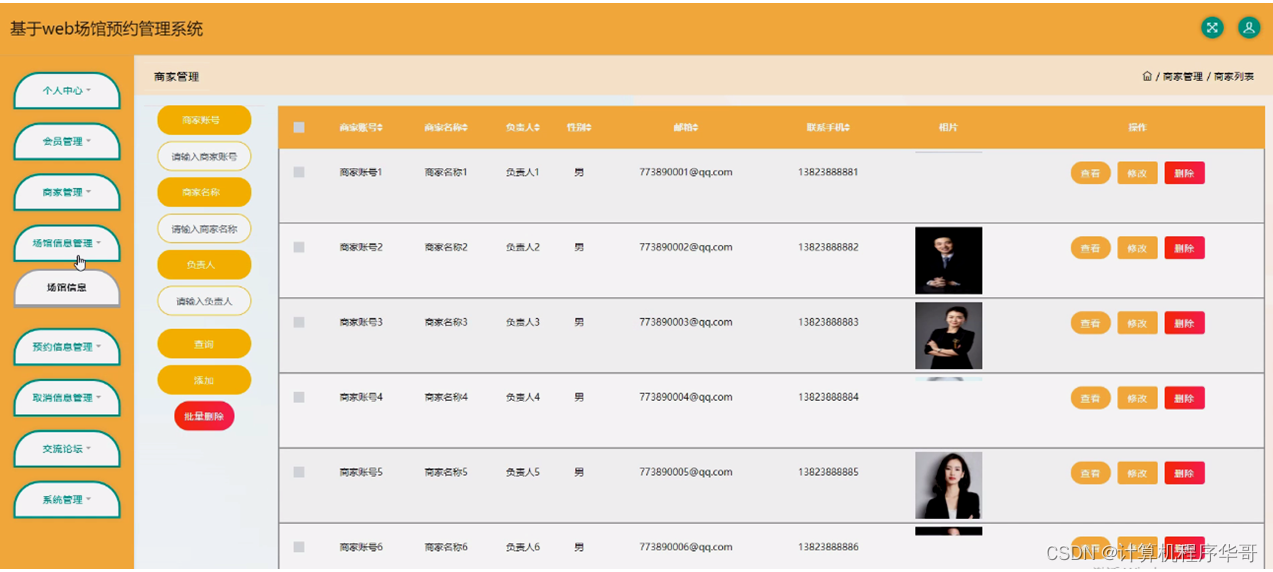Sort by 邮箱 column sort arrows
Screen dimensions: 1273x572
tap(695, 128)
